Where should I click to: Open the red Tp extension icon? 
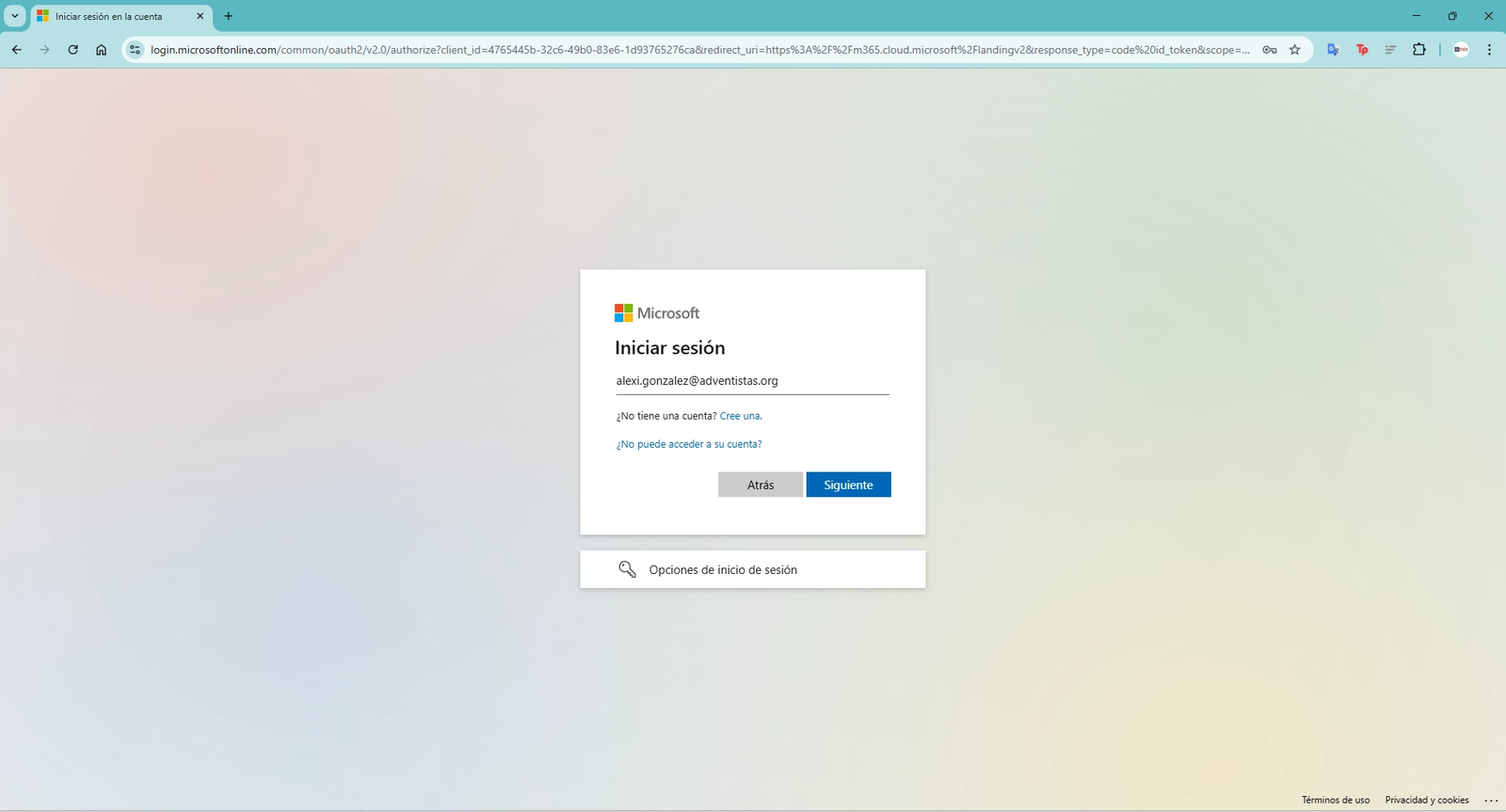[1362, 50]
